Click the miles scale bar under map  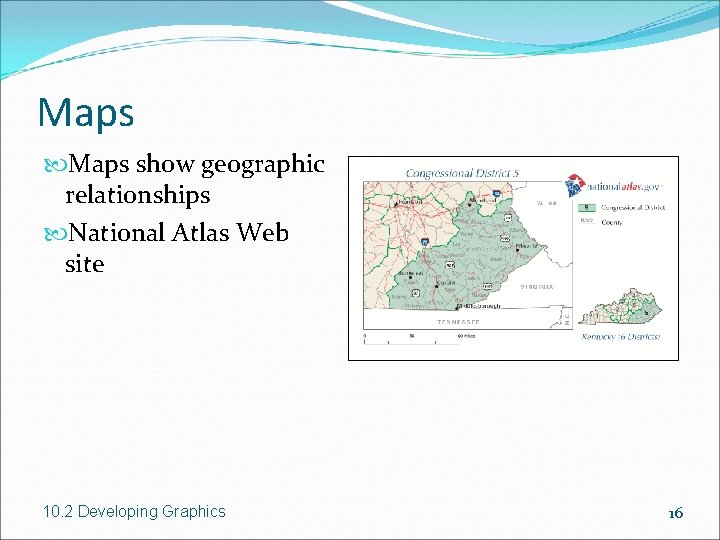[419, 339]
